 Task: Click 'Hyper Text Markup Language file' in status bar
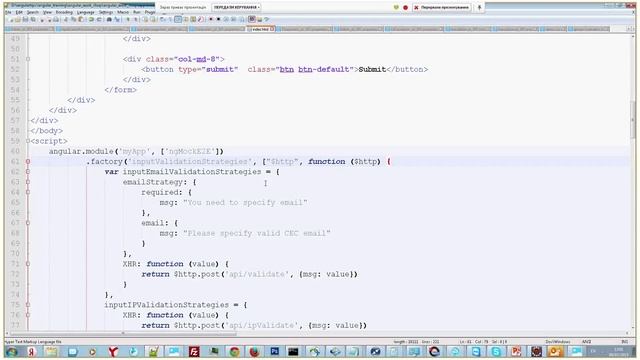click(x=33, y=342)
